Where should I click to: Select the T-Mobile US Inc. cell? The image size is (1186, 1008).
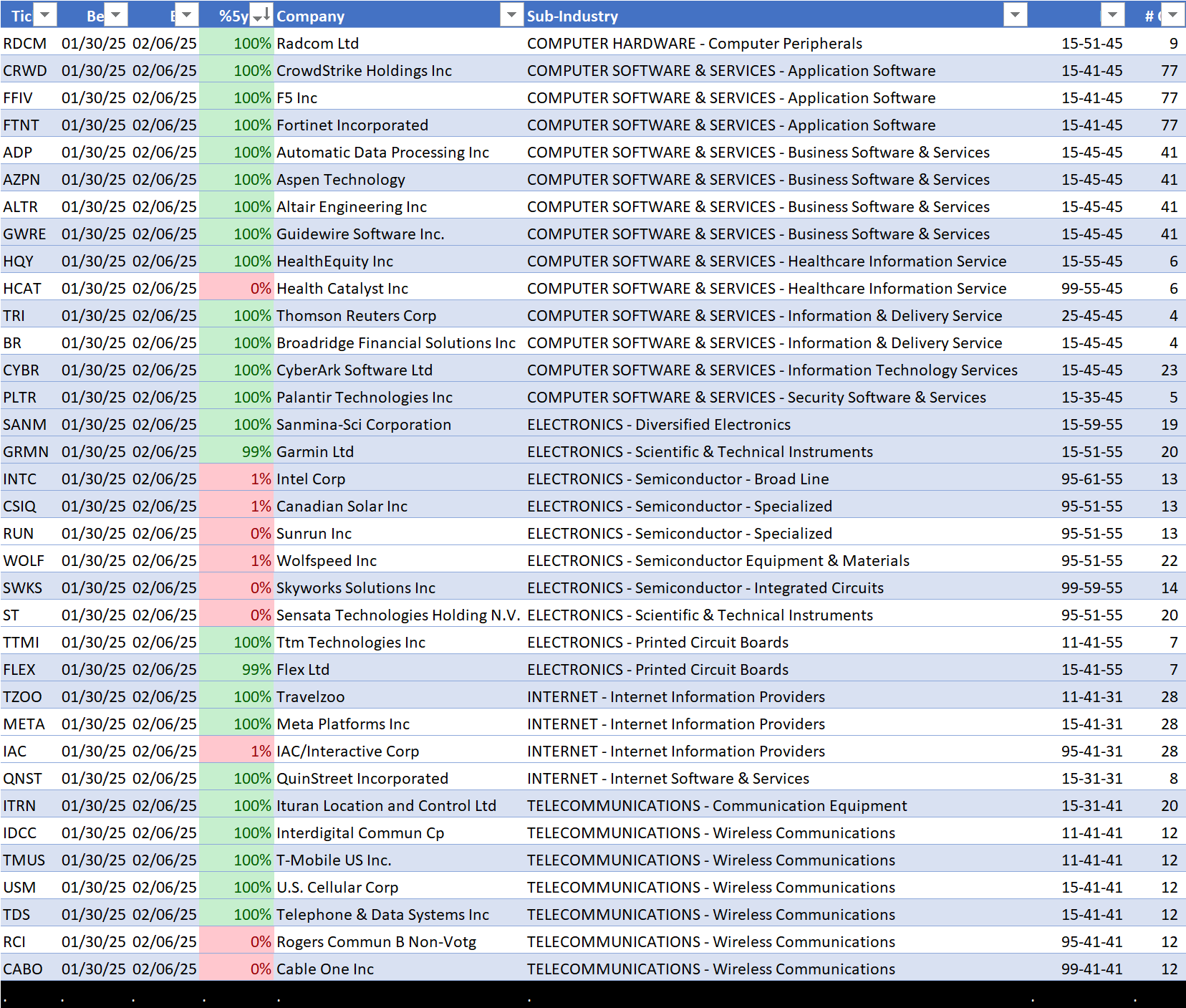tap(399, 860)
